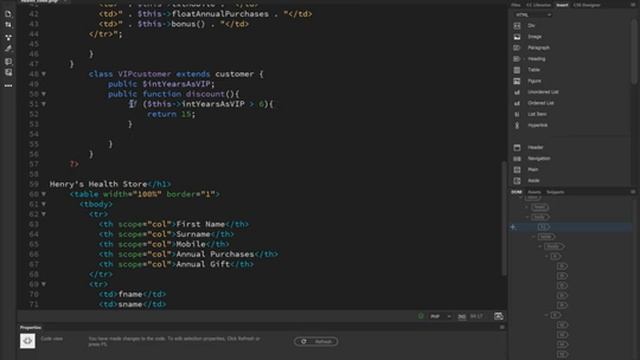This screenshot has height=360, width=640.
Task: Click the fourth icon in left code toolbar
Action: point(8,49)
